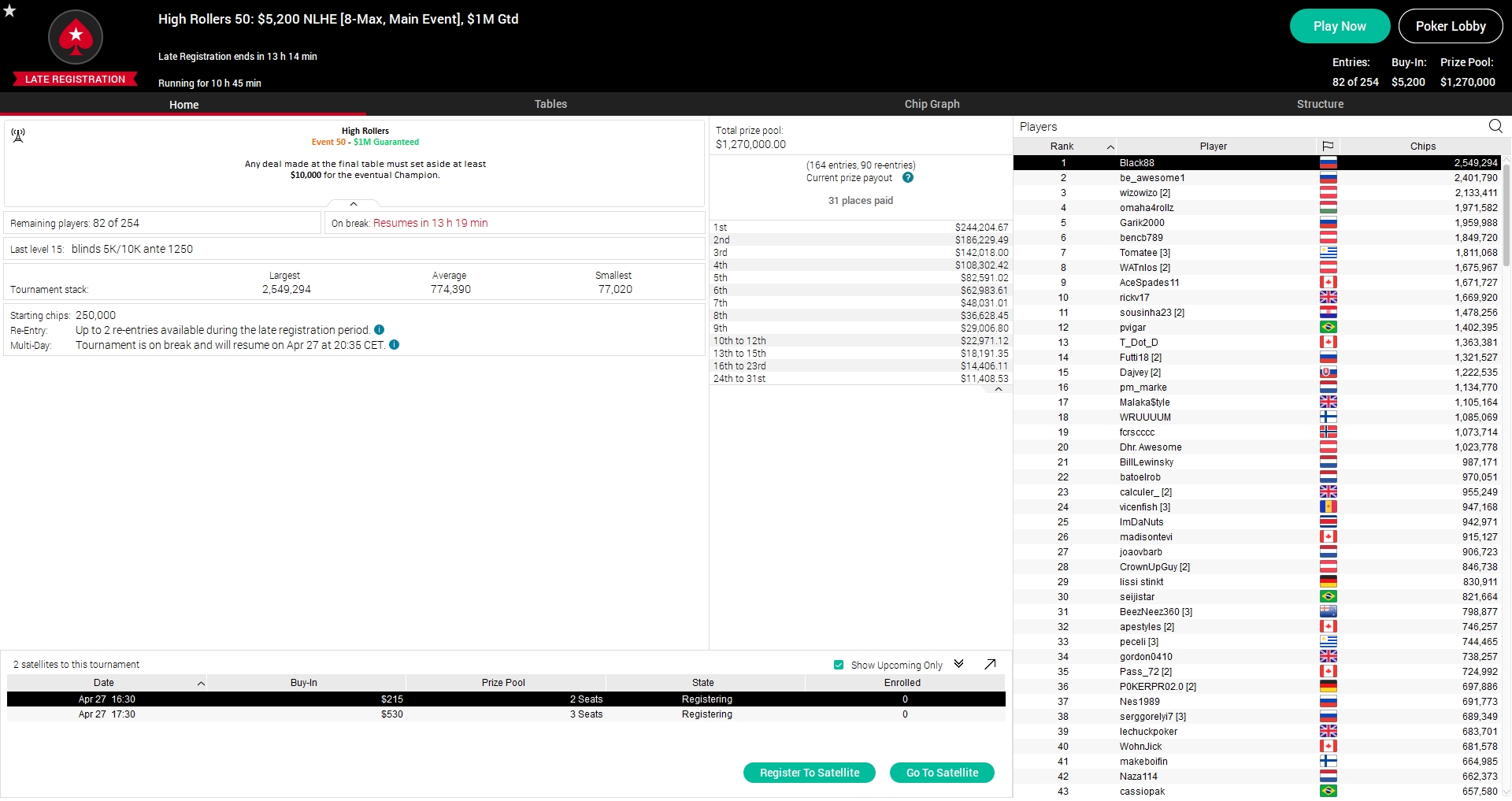The image size is (1512, 801).
Task: Select player Malaka$tyle row
Action: pyautogui.click(x=1257, y=402)
